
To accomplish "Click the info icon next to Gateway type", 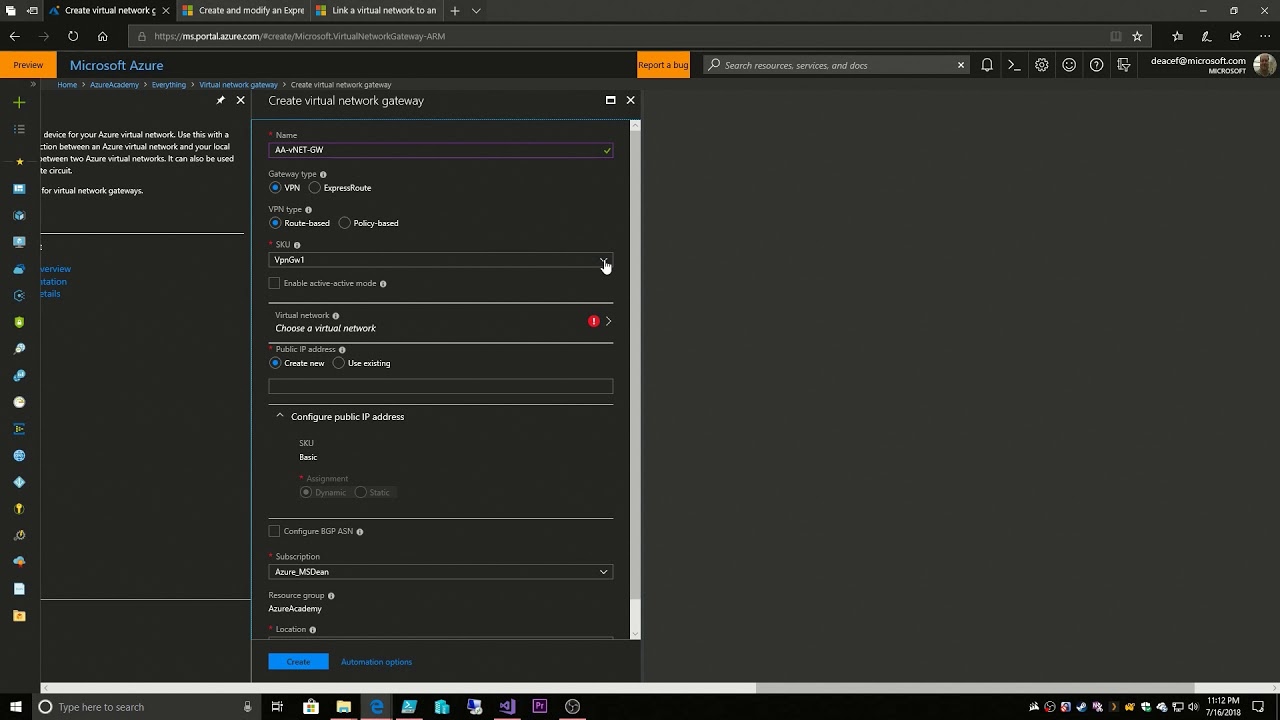I will (x=323, y=174).
